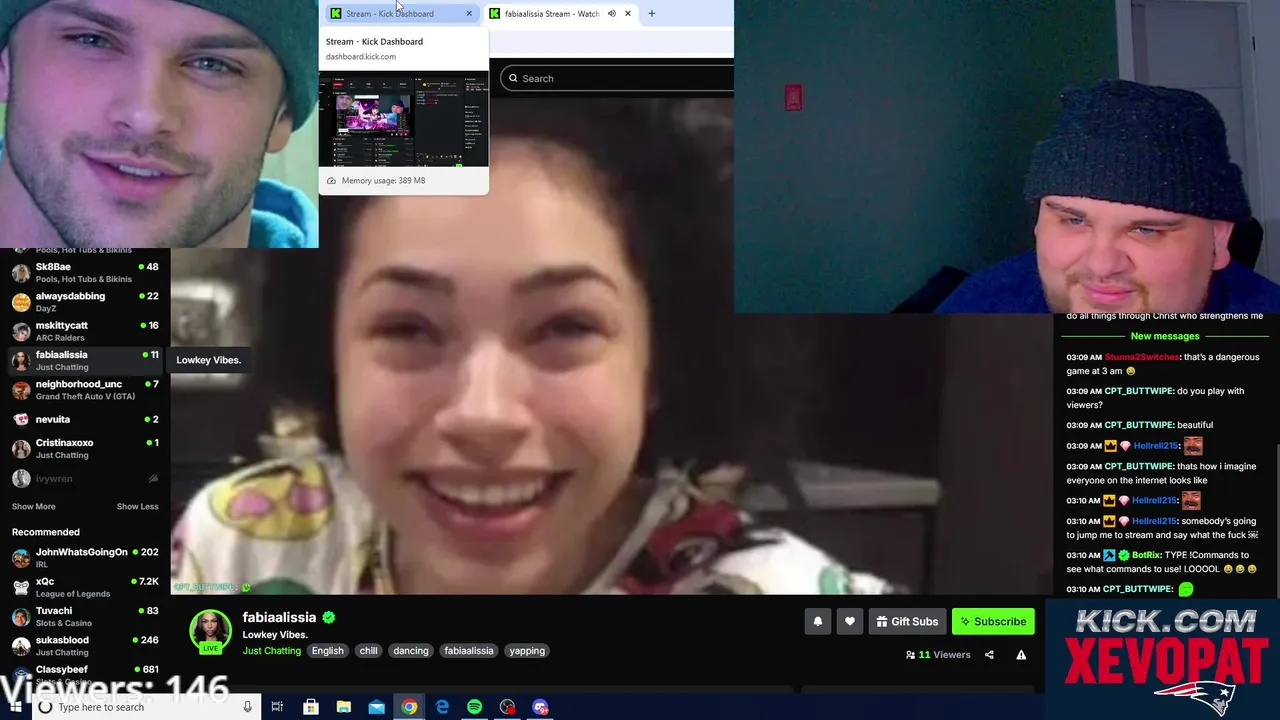Click Sk8Bae's avatar in the sidebar
Image resolution: width=1280 pixels, height=720 pixels.
point(20,273)
